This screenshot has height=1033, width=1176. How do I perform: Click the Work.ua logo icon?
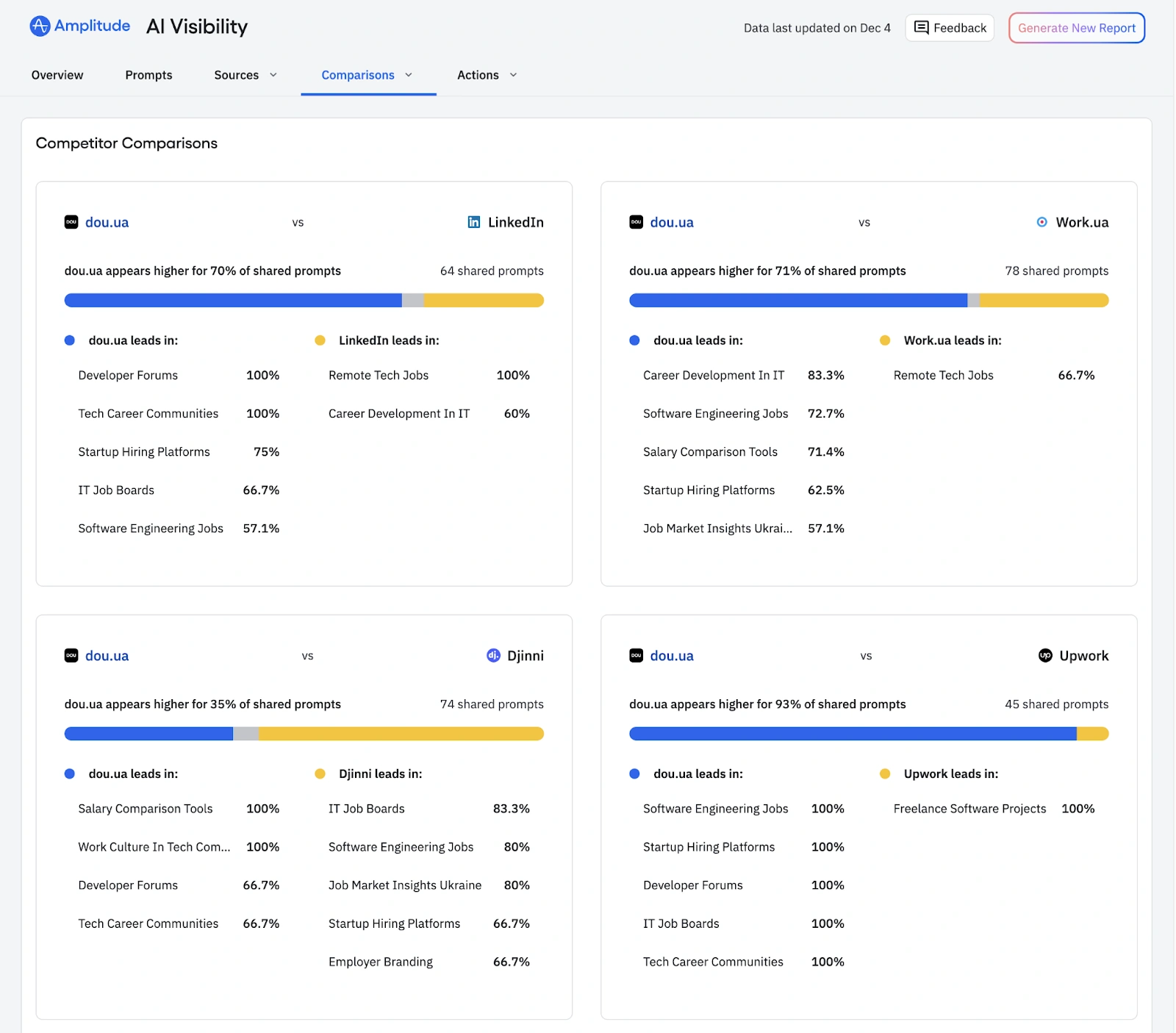[1041, 222]
